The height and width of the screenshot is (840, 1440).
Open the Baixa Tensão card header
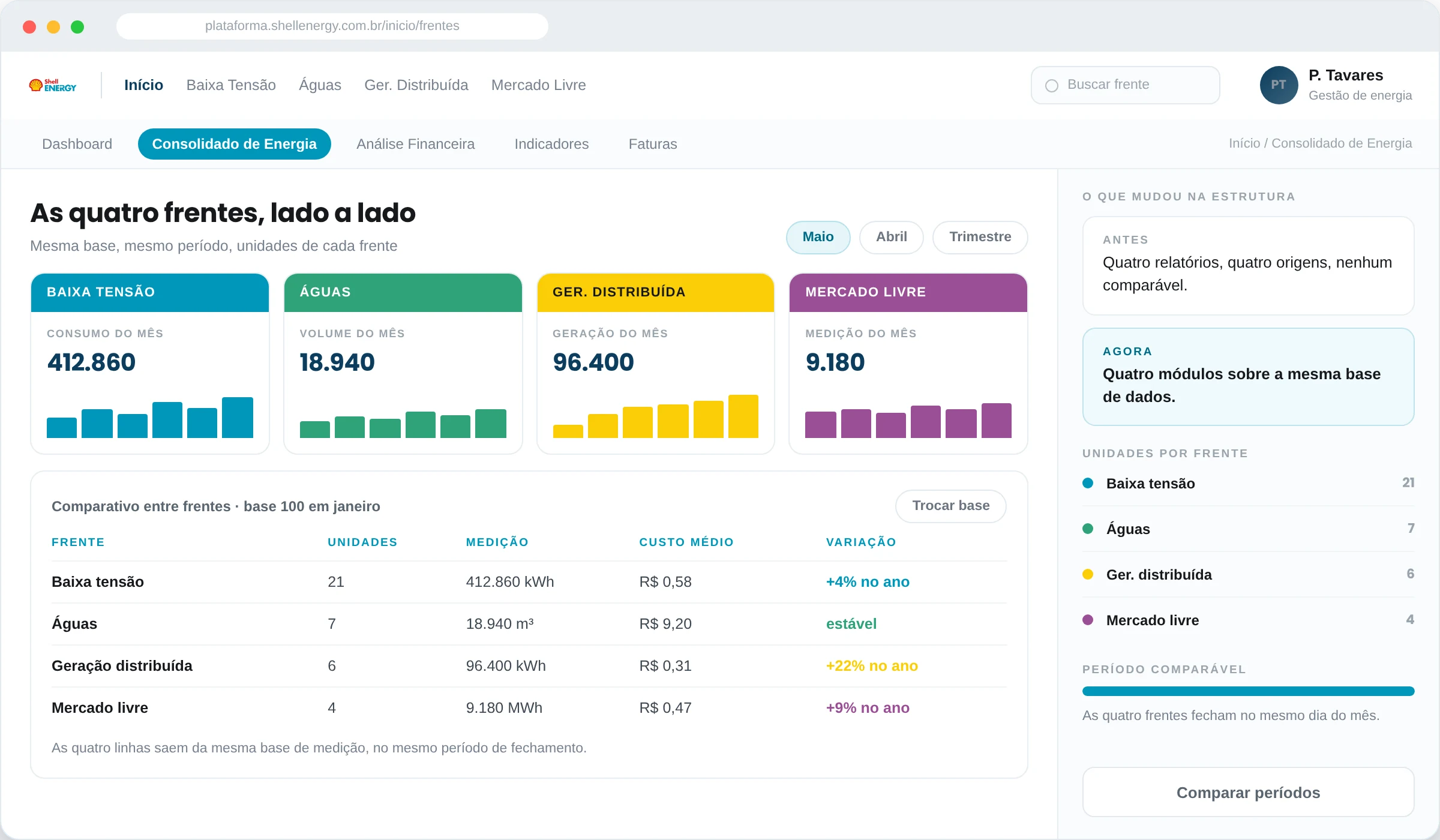tap(149, 292)
